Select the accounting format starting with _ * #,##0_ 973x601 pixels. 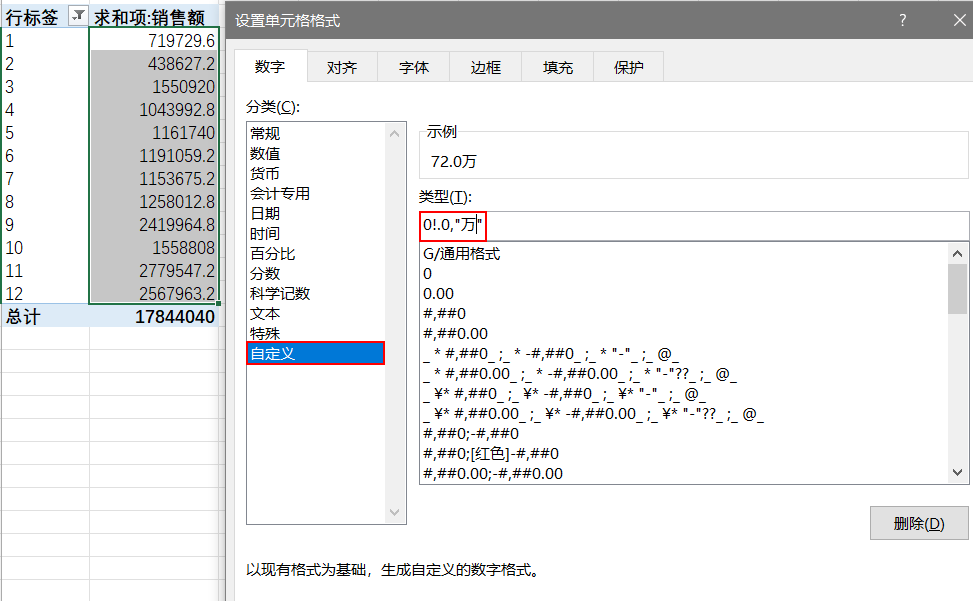pos(684,354)
